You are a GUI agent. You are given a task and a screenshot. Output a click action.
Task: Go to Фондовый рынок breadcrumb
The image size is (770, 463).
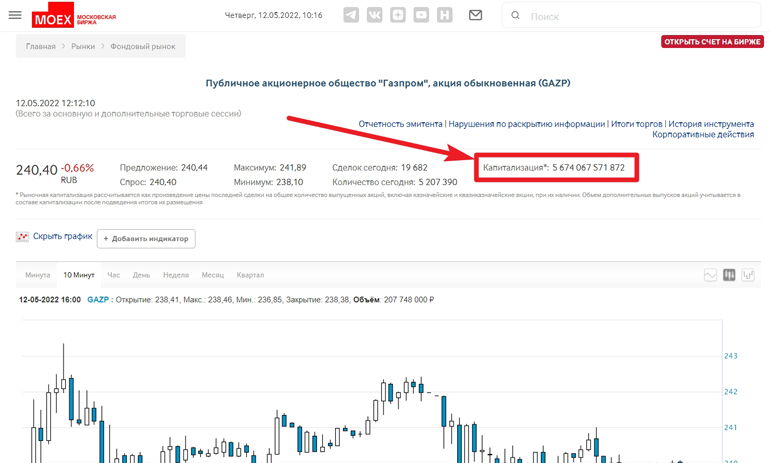point(143,46)
